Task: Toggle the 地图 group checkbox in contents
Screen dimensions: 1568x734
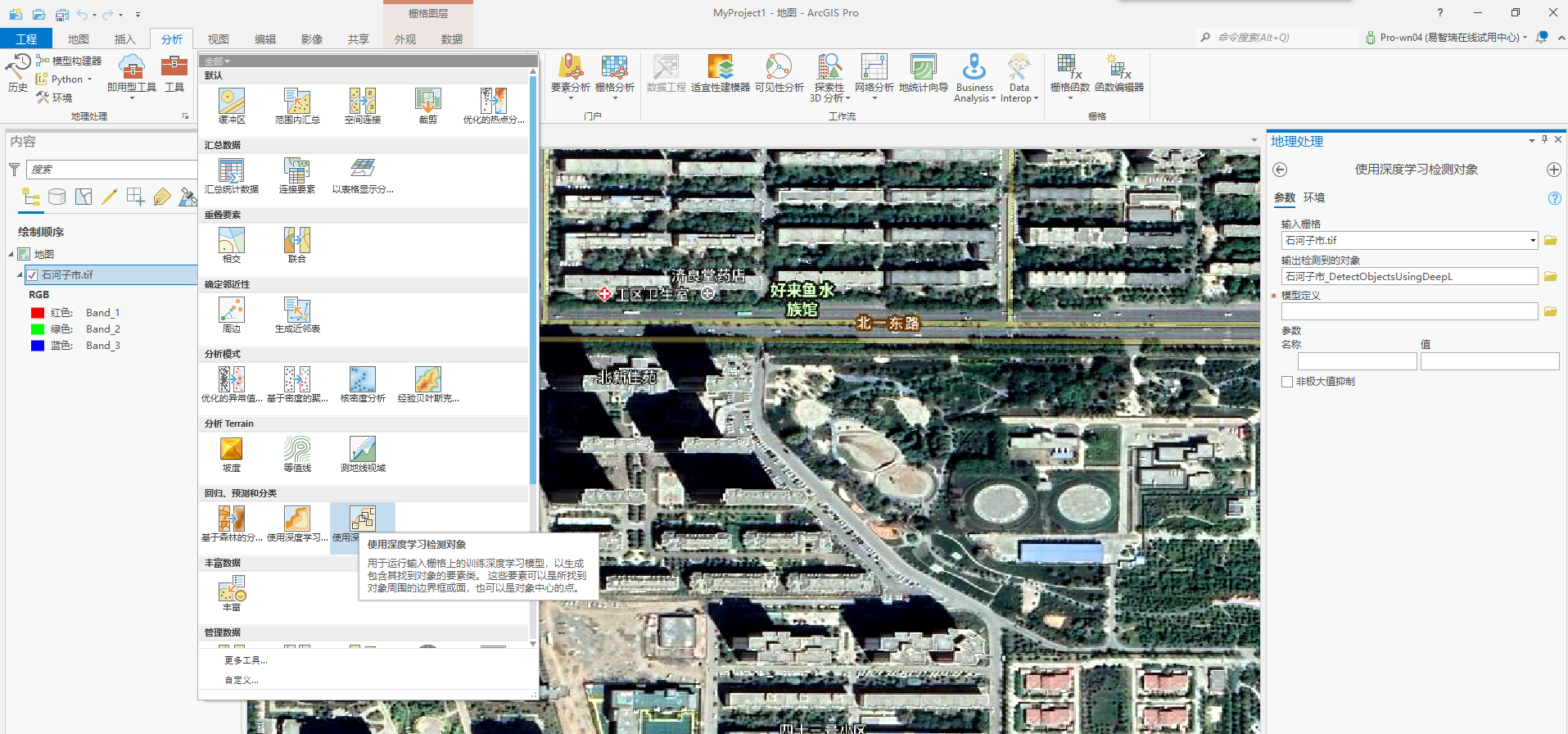Action: click(25, 255)
